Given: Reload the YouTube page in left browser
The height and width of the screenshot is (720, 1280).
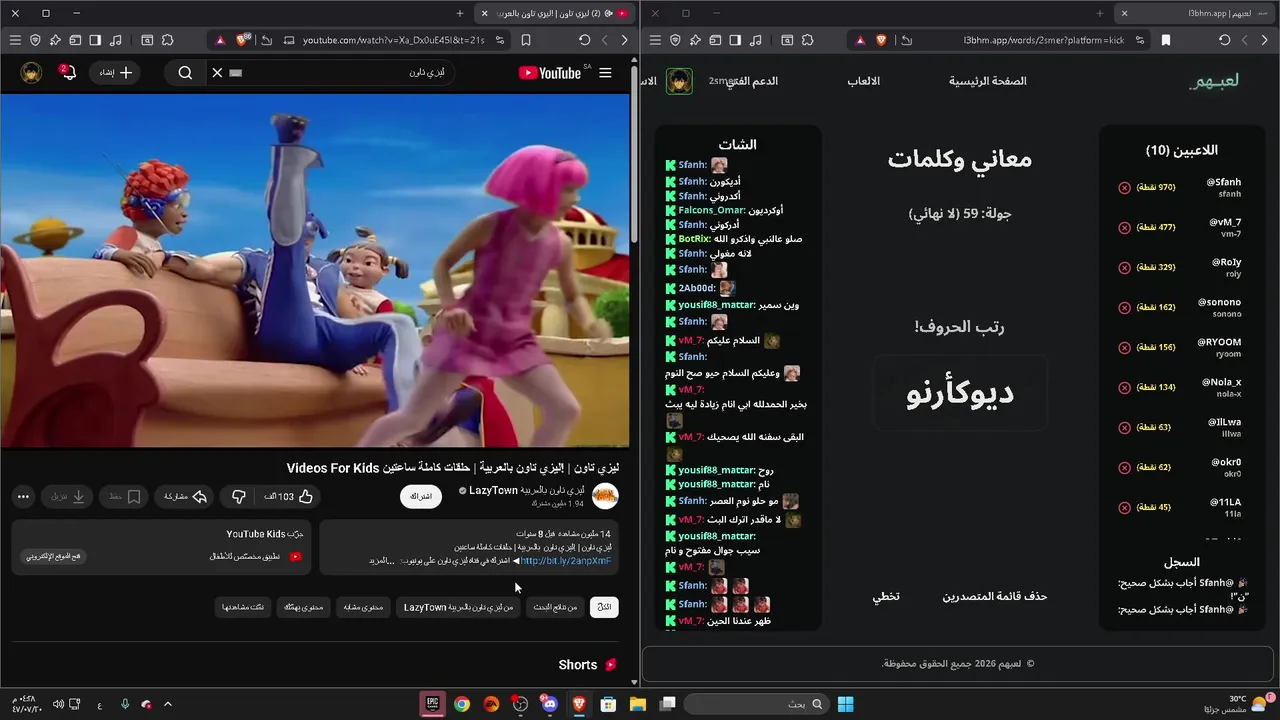Looking at the screenshot, I should coord(584,40).
